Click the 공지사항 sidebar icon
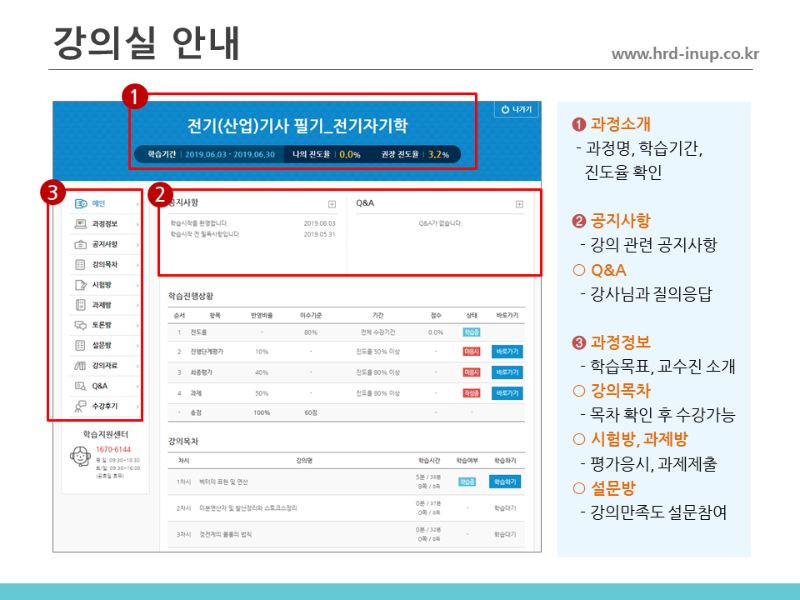The image size is (800, 600). 81,244
